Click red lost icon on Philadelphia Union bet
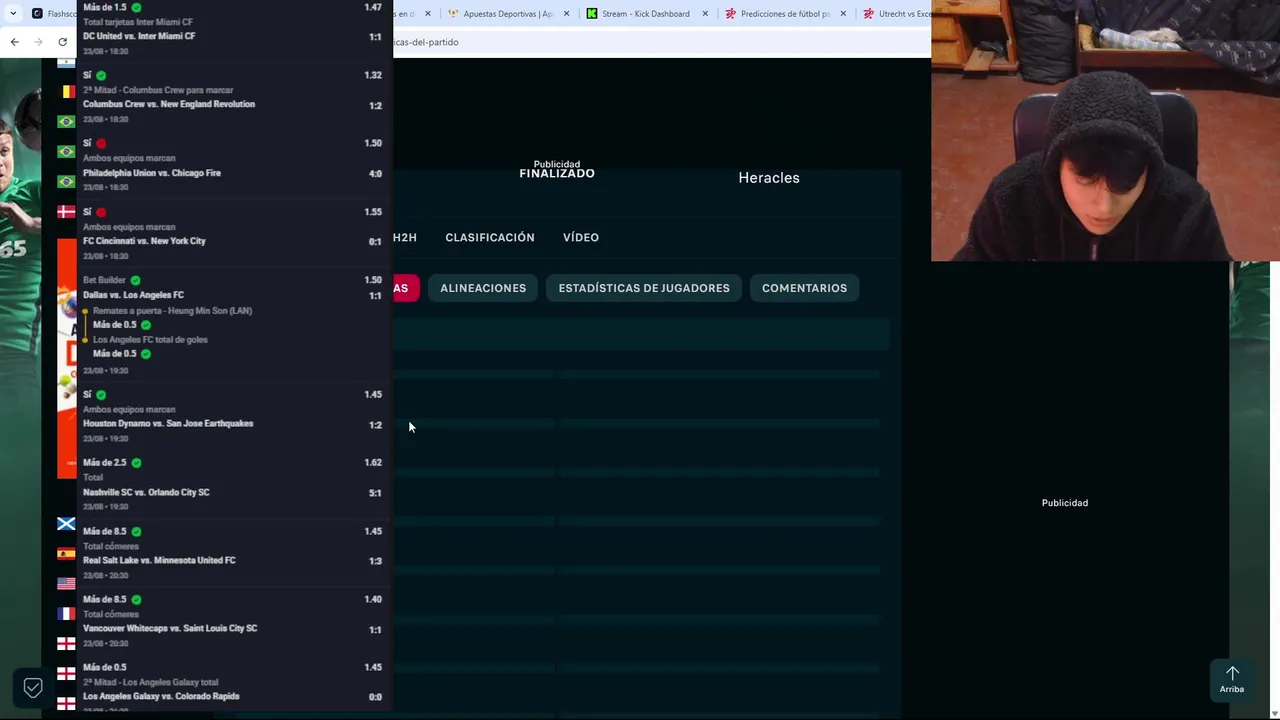The width and height of the screenshot is (1280, 720). tap(101, 143)
